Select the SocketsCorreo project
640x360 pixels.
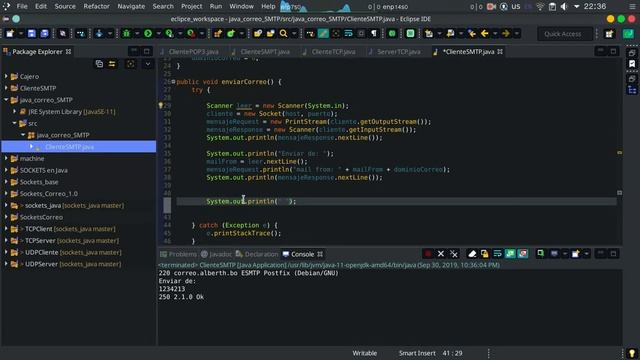(41, 217)
